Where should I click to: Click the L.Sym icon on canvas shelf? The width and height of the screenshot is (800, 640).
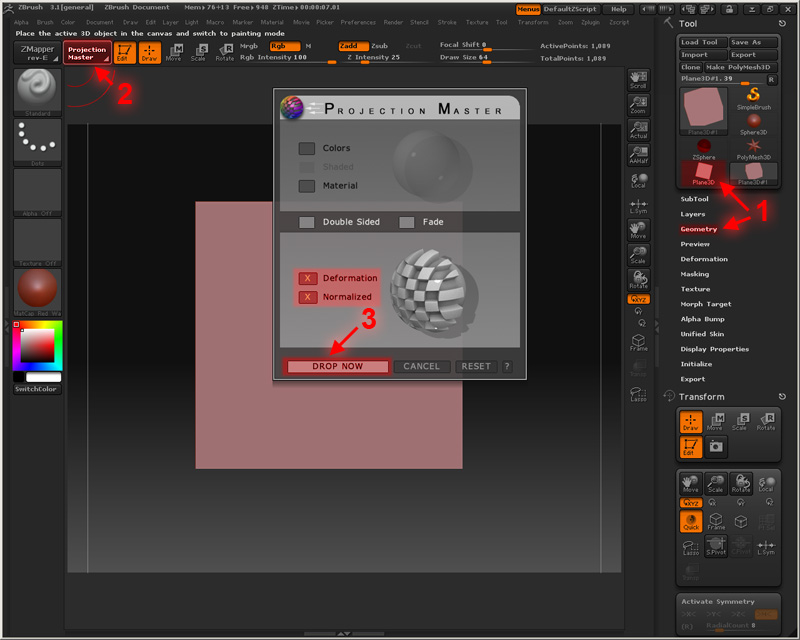638,206
